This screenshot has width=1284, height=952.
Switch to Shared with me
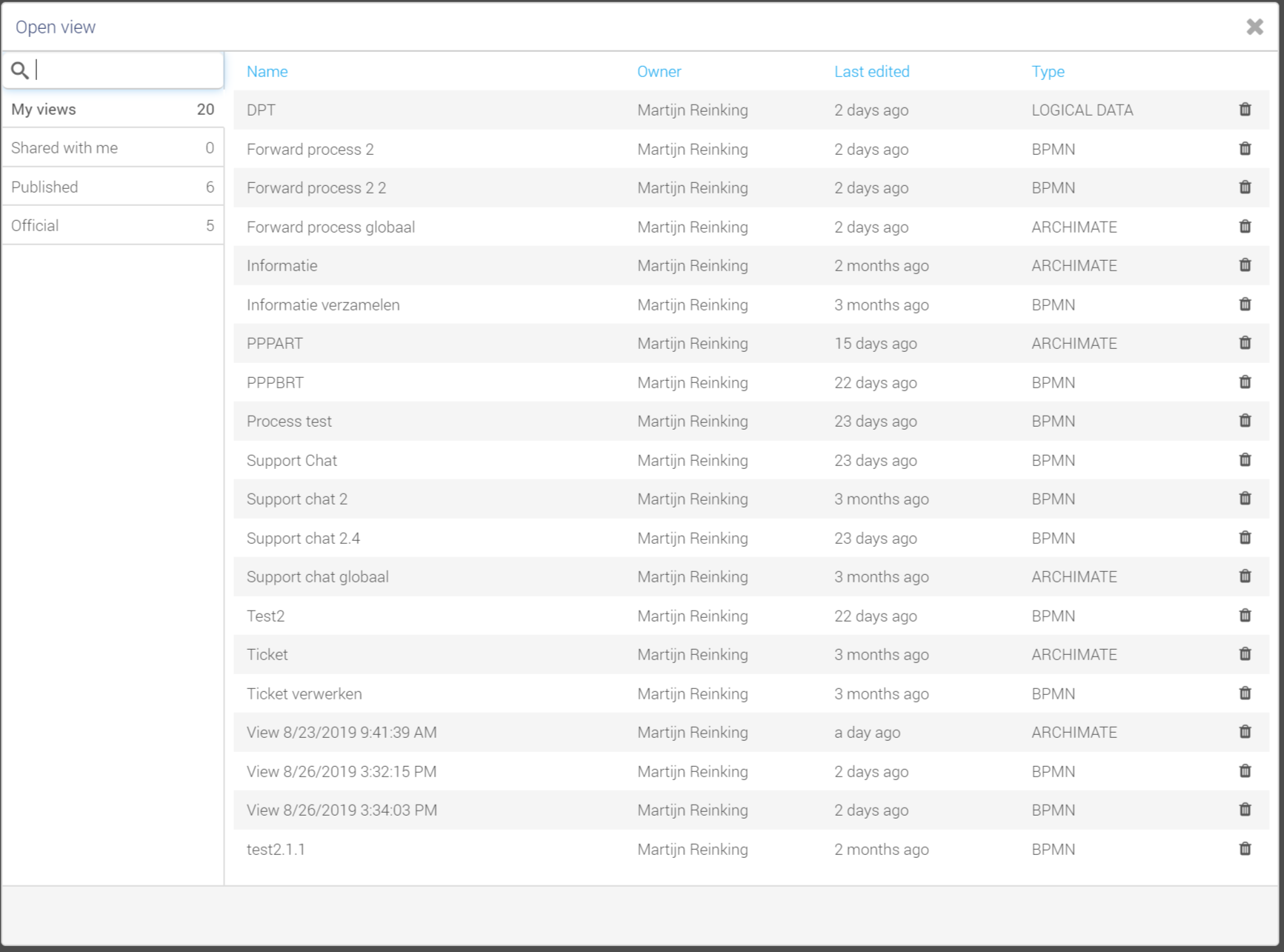(113, 147)
